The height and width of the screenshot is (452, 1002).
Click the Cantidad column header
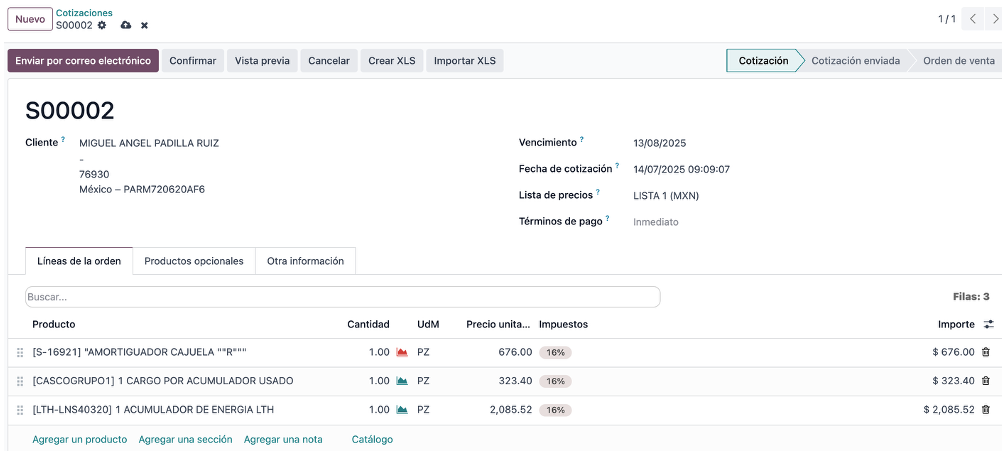pyautogui.click(x=368, y=324)
